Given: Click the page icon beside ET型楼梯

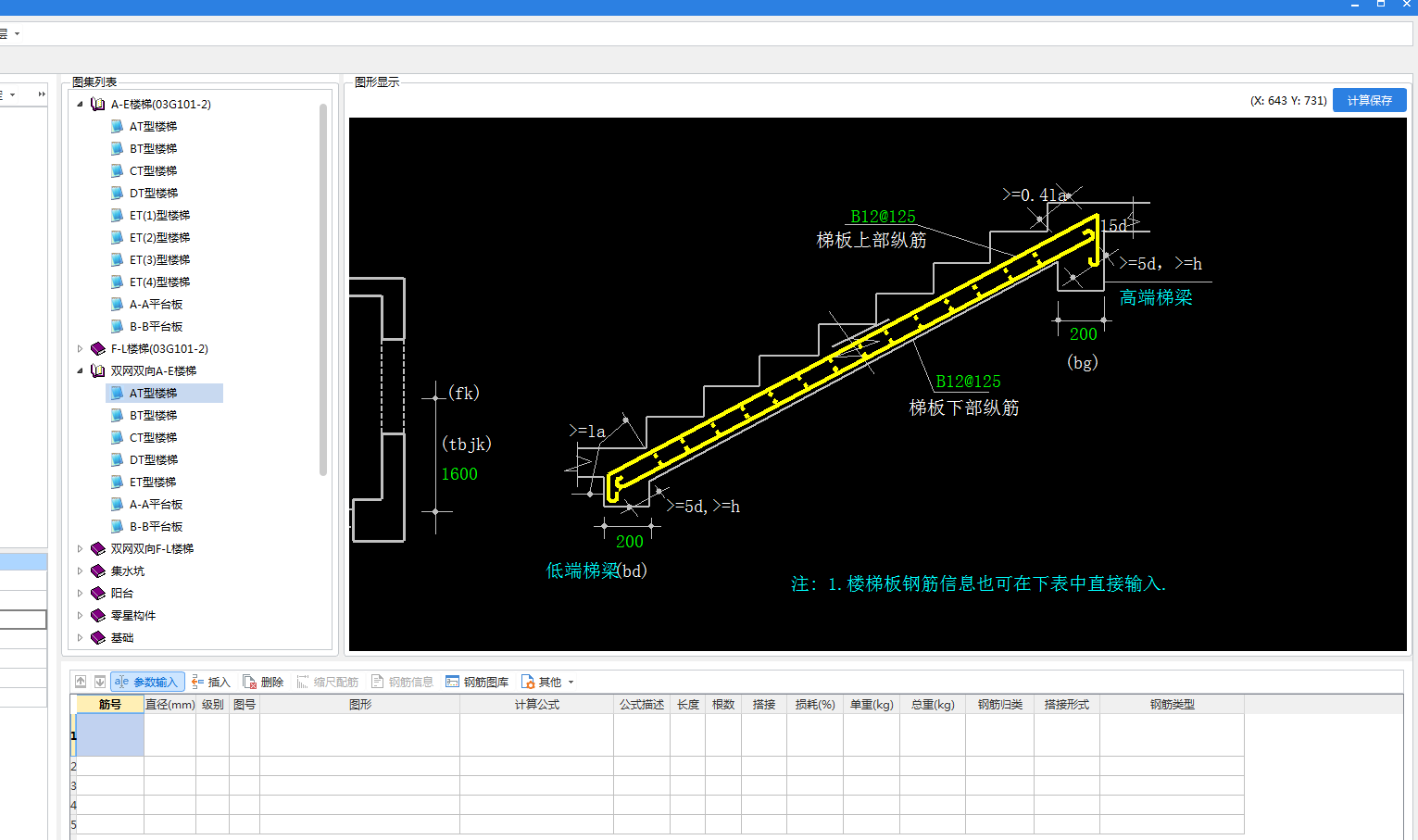Looking at the screenshot, I should (x=117, y=483).
